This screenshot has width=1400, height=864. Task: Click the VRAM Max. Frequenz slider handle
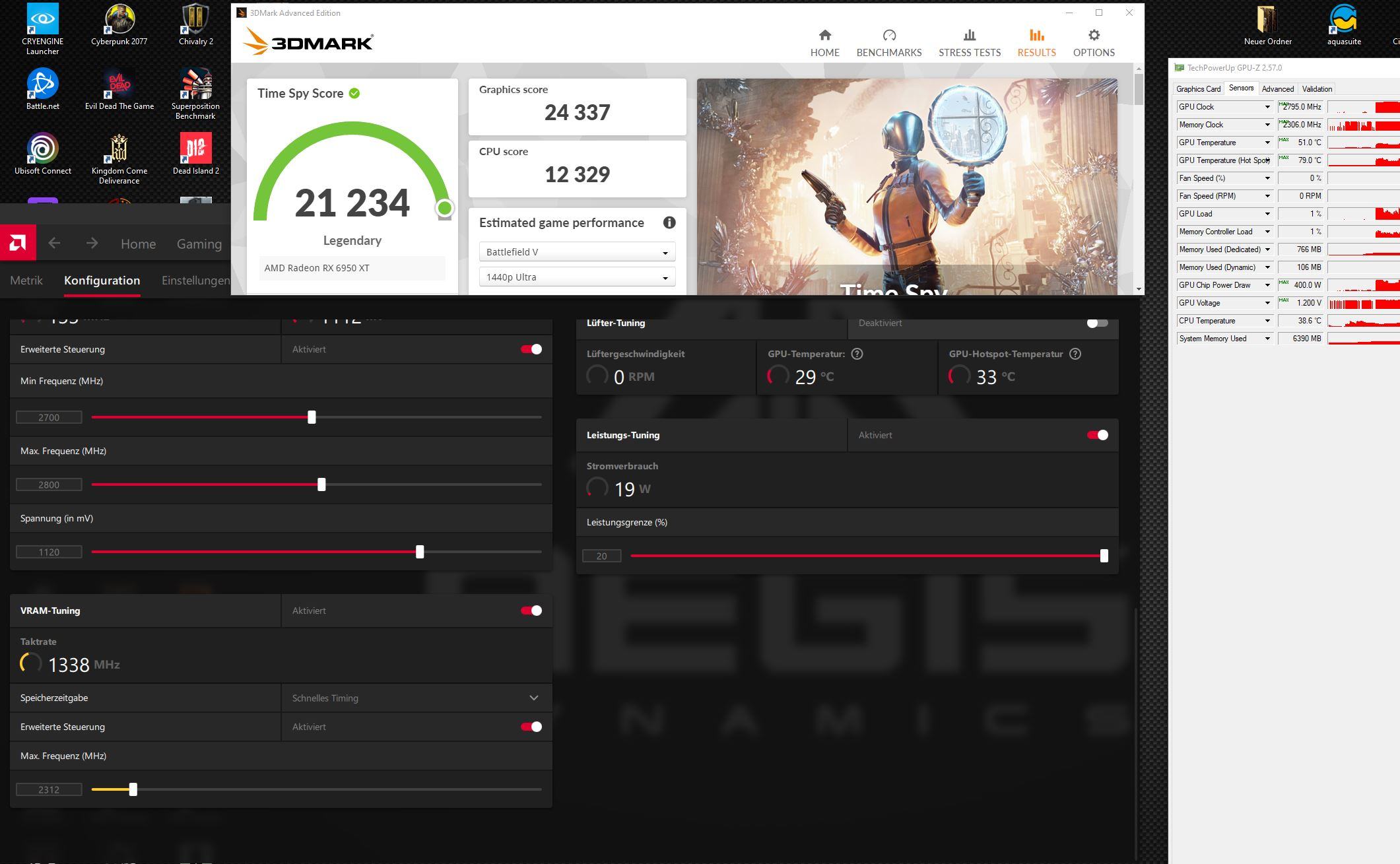click(133, 789)
